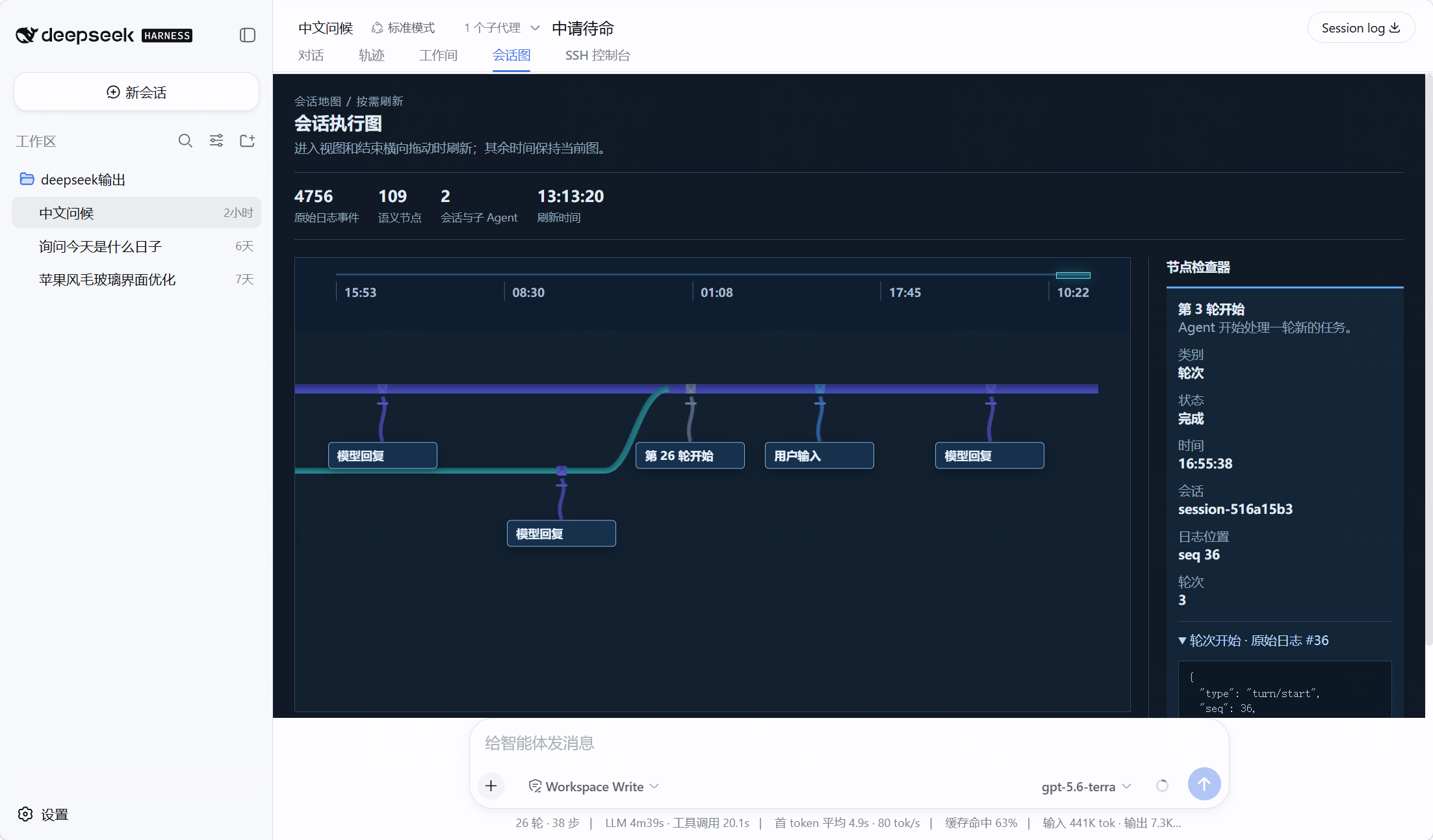Select the 第 26 轮开始 node
Image resolution: width=1433 pixels, height=840 pixels.
690,455
